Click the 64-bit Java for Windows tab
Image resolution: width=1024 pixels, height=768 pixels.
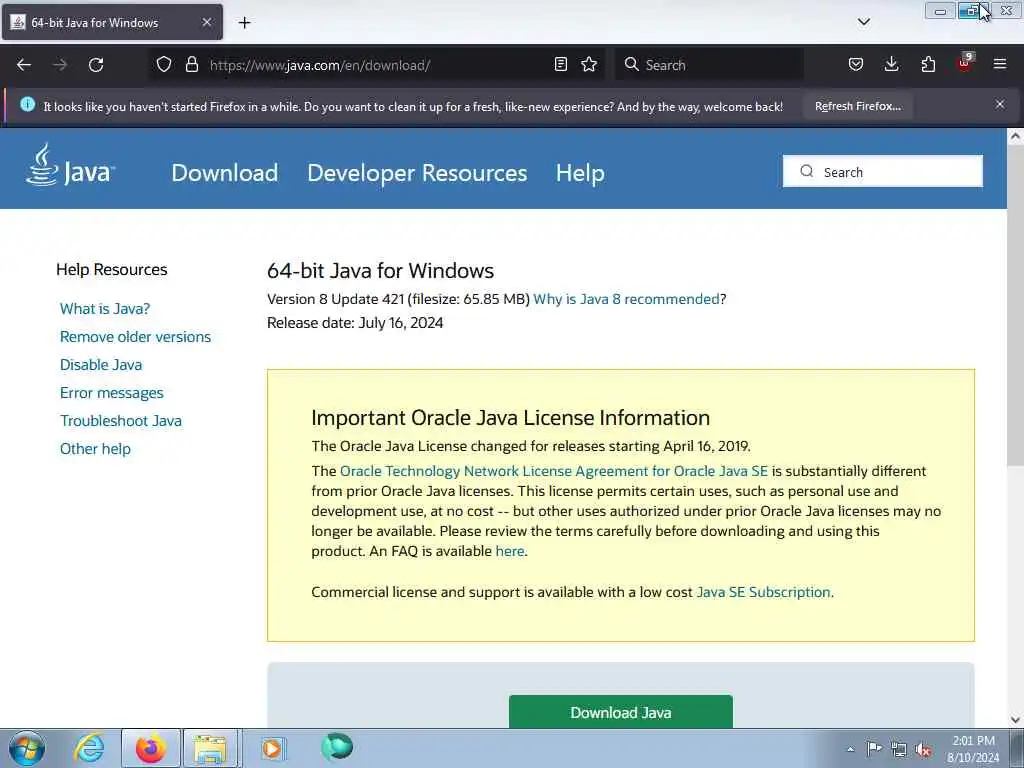(x=112, y=22)
